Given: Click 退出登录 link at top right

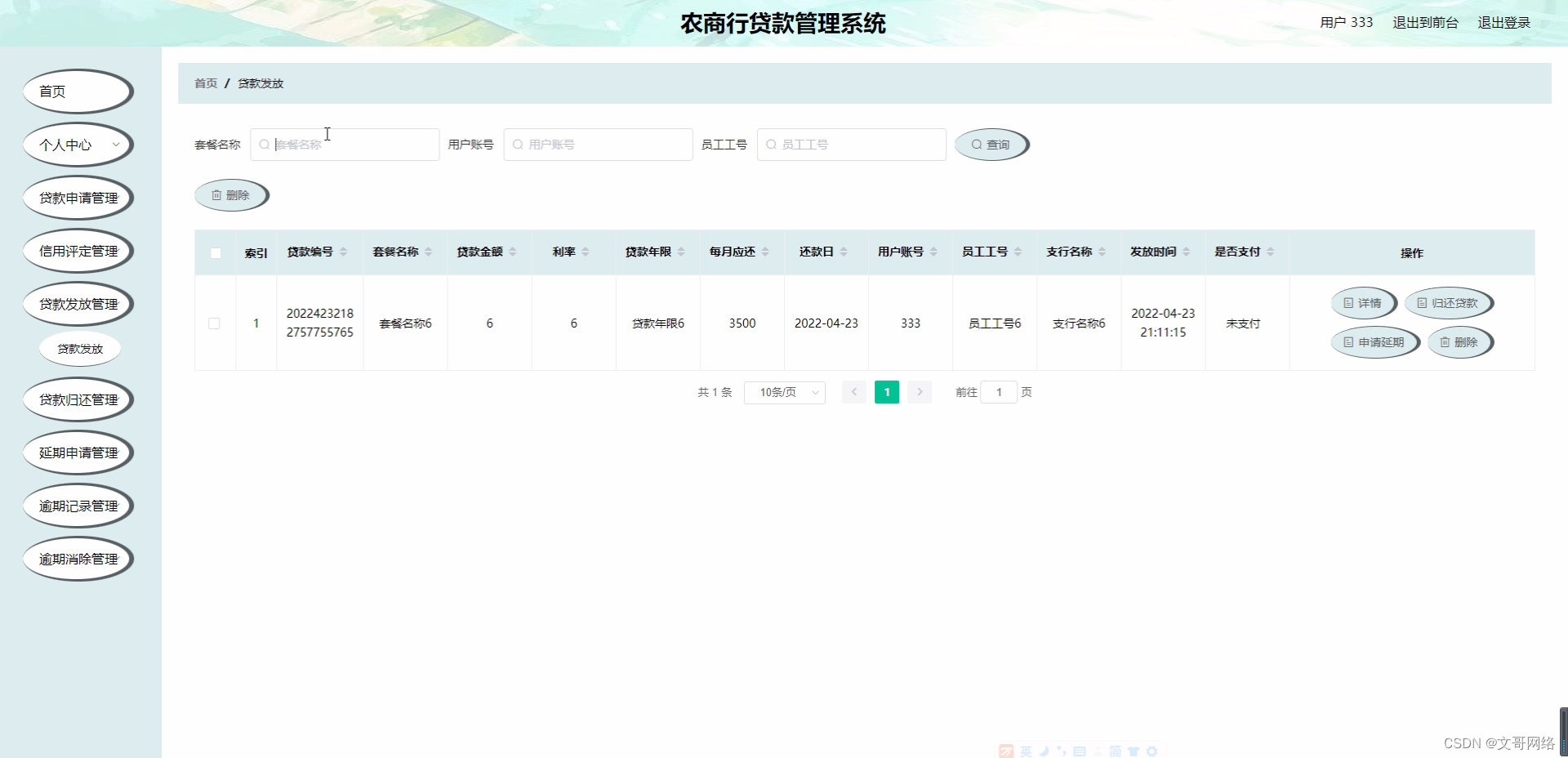Looking at the screenshot, I should point(1503,22).
